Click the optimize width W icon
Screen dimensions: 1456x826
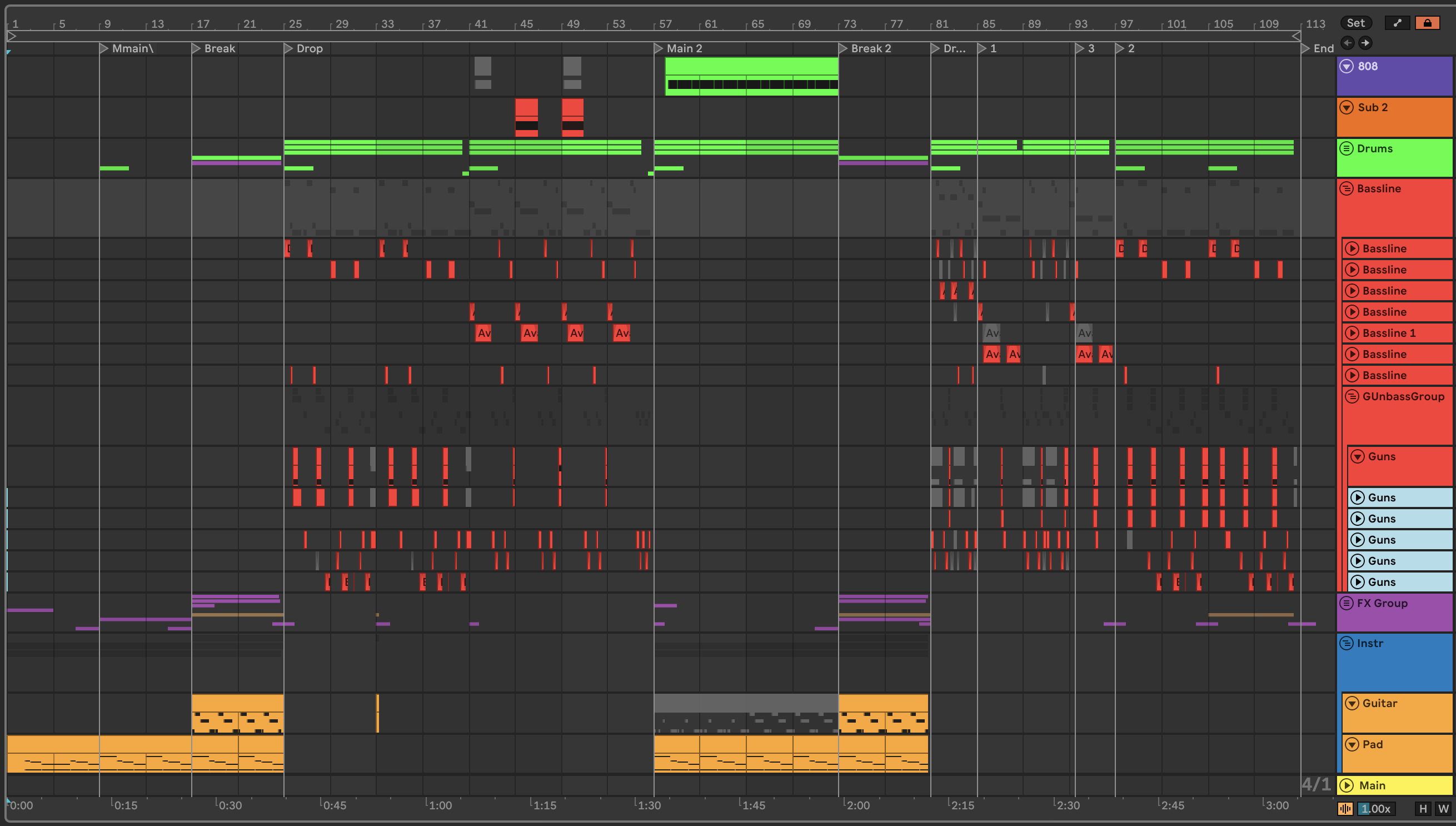[x=1443, y=808]
